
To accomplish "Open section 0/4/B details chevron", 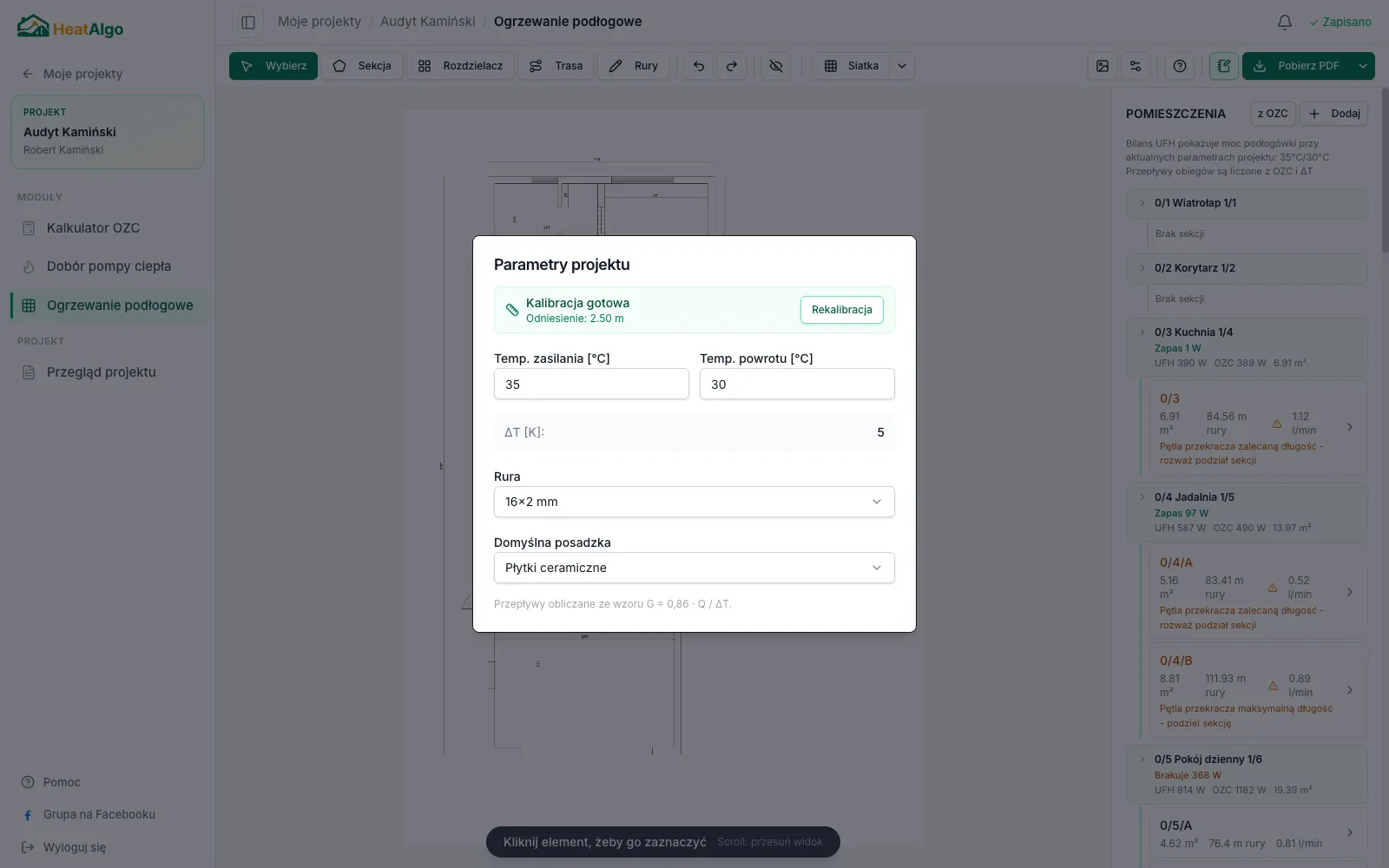I will 1350,690.
